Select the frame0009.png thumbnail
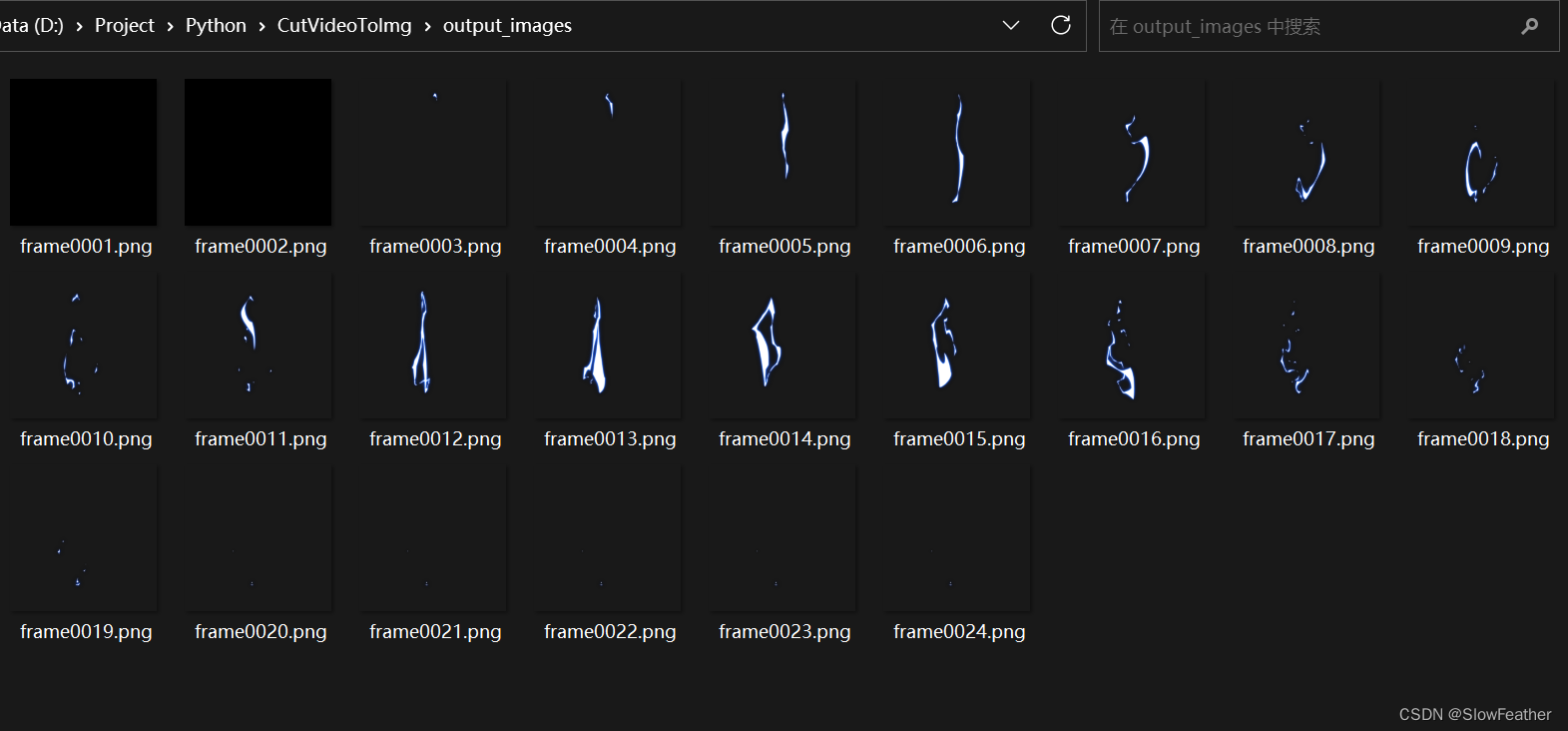This screenshot has width=1568, height=731. click(x=1480, y=152)
